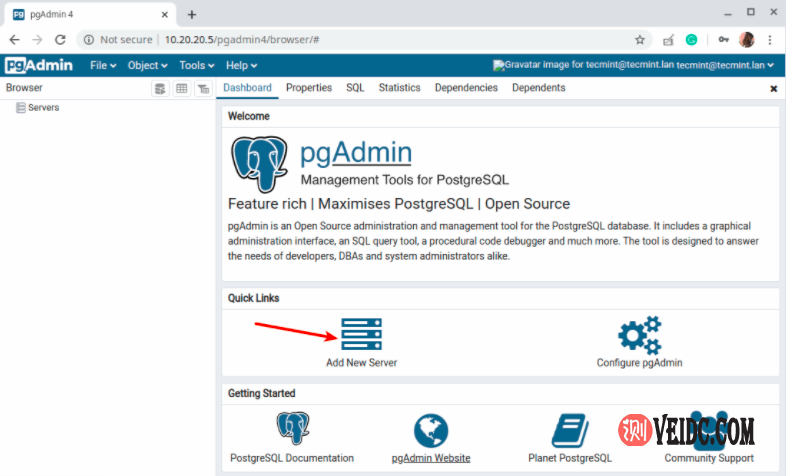Switch to the Dependencies tab
Screen dimensions: 786x476
tap(466, 88)
